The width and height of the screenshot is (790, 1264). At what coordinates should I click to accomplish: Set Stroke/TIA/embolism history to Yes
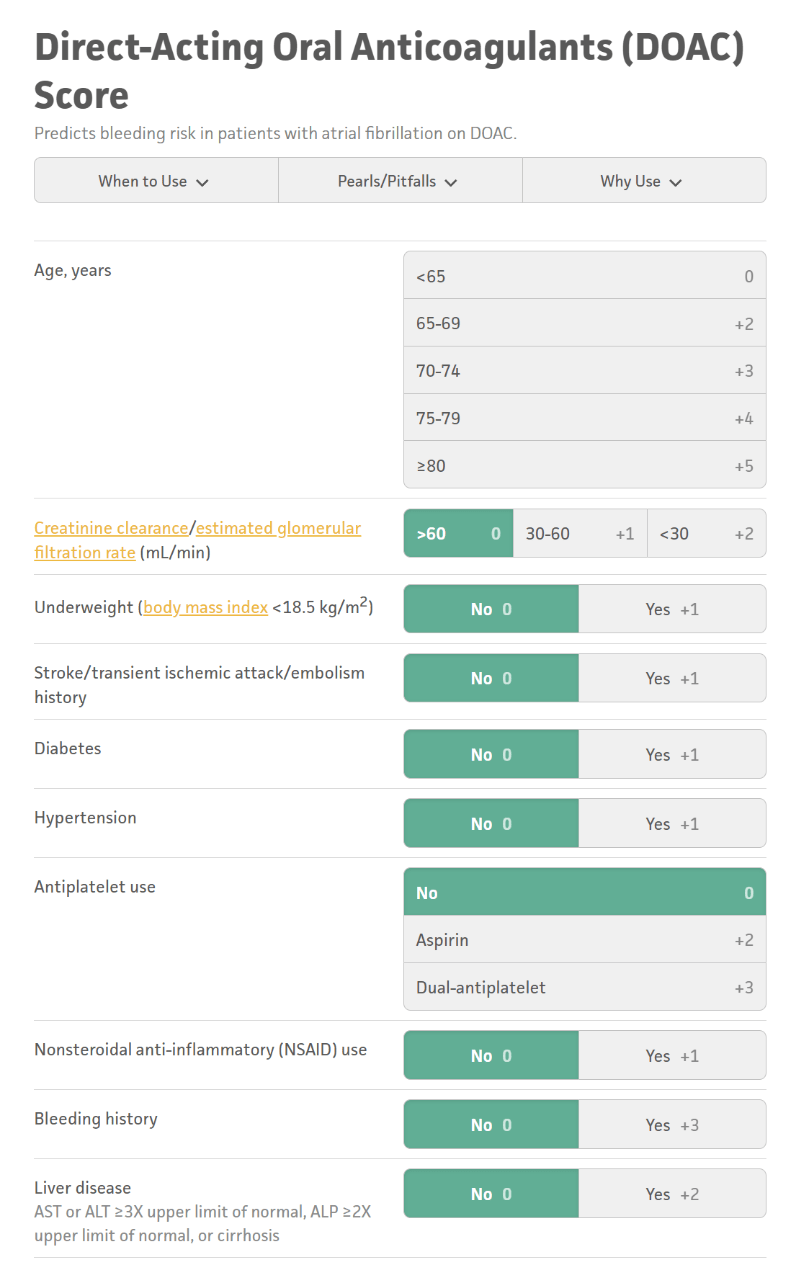coord(672,678)
